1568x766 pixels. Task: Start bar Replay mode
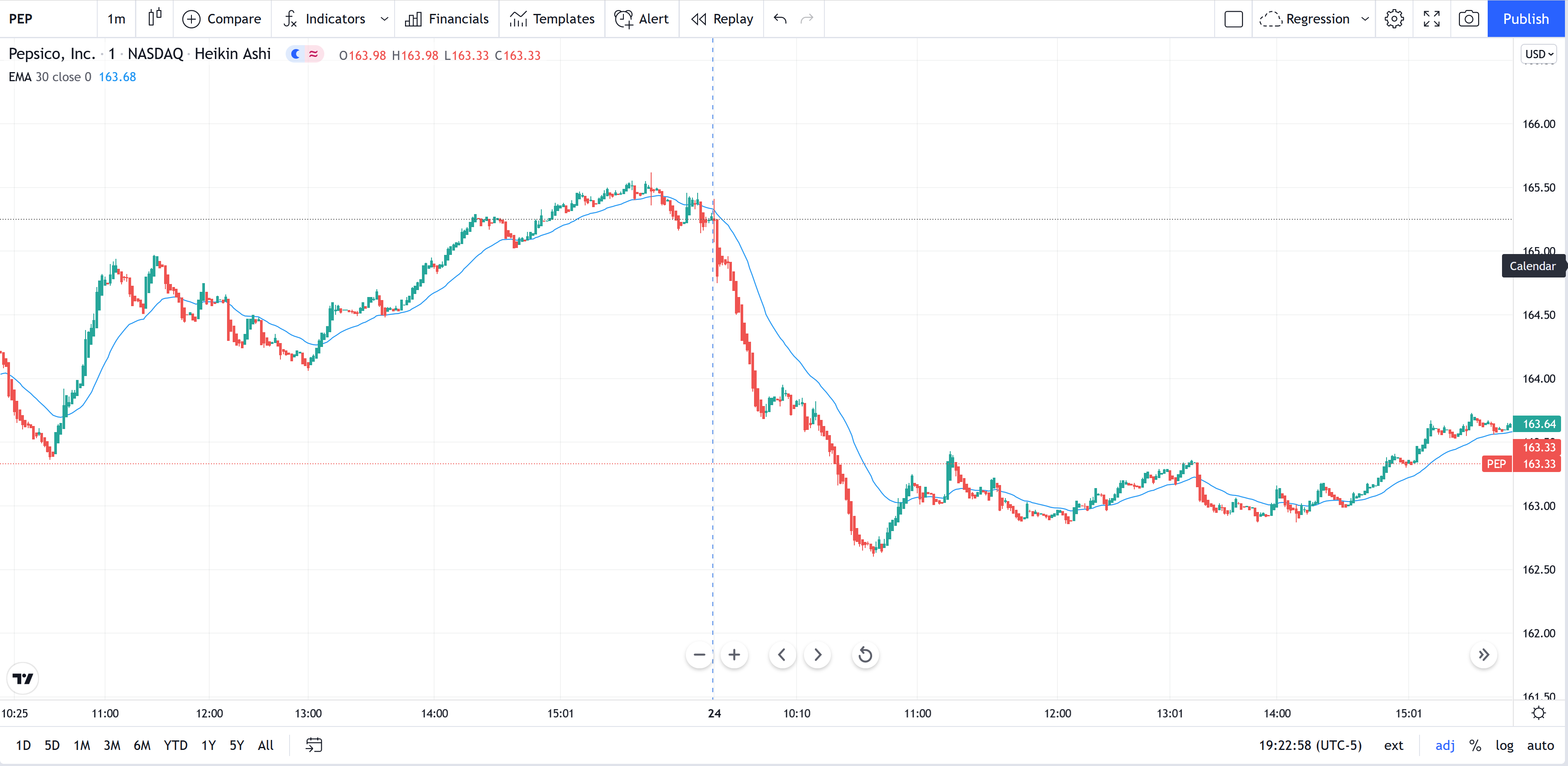[x=722, y=19]
